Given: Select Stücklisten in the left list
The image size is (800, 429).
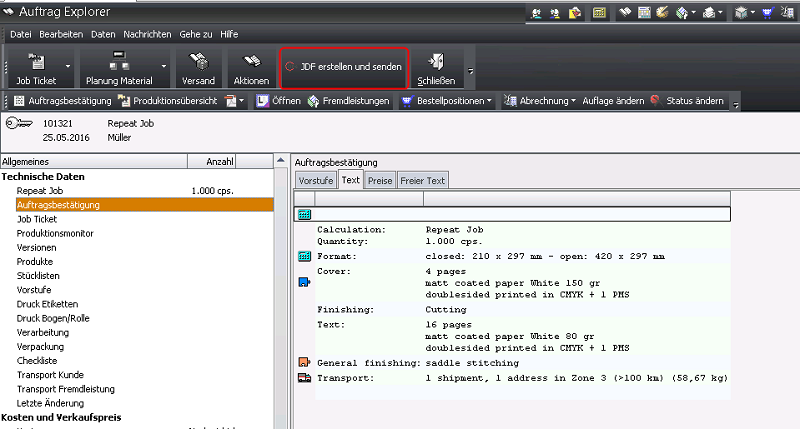Looking at the screenshot, I should 39,274.
